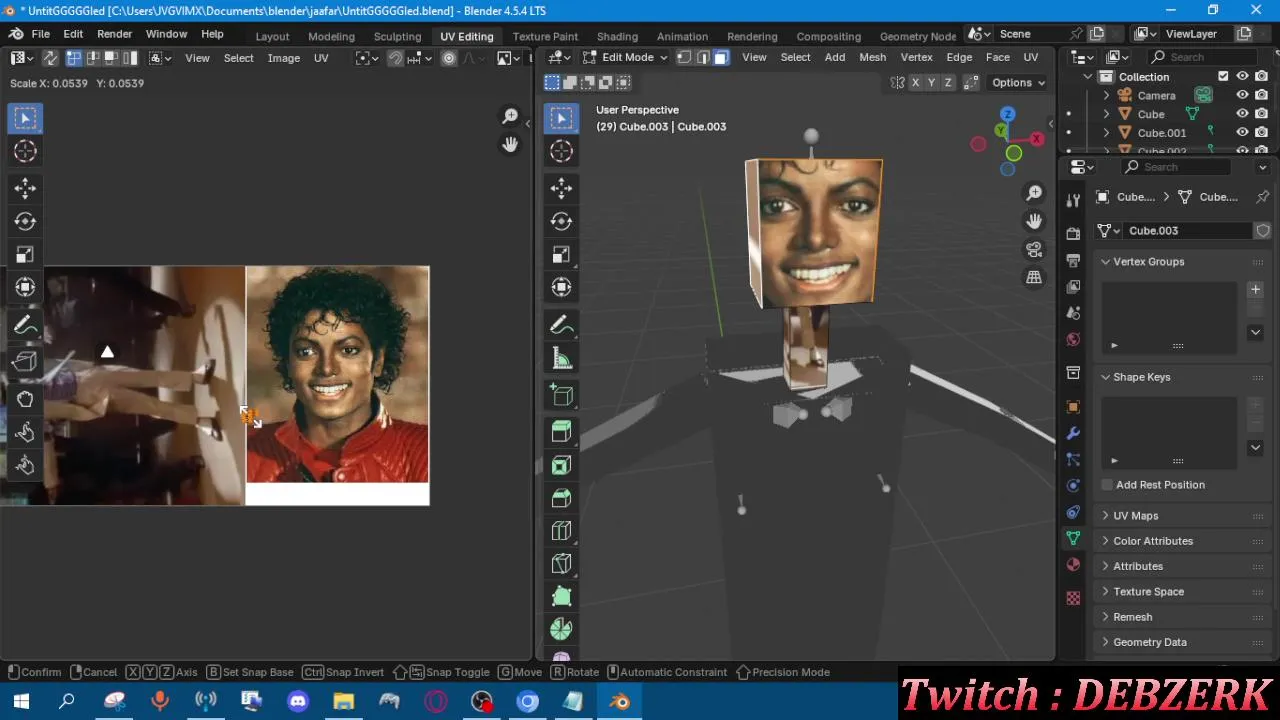Open Windows Start menu

[21, 701]
